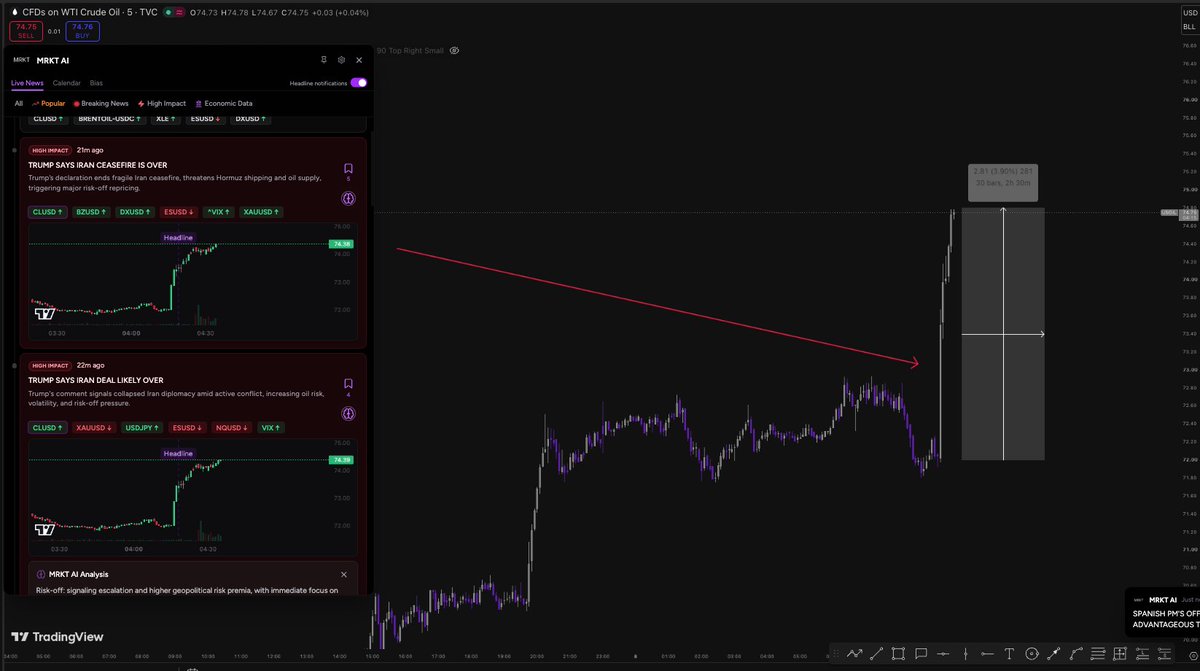
Task: Click the CLUSD tag in ceasefire headline
Action: click(x=48, y=212)
